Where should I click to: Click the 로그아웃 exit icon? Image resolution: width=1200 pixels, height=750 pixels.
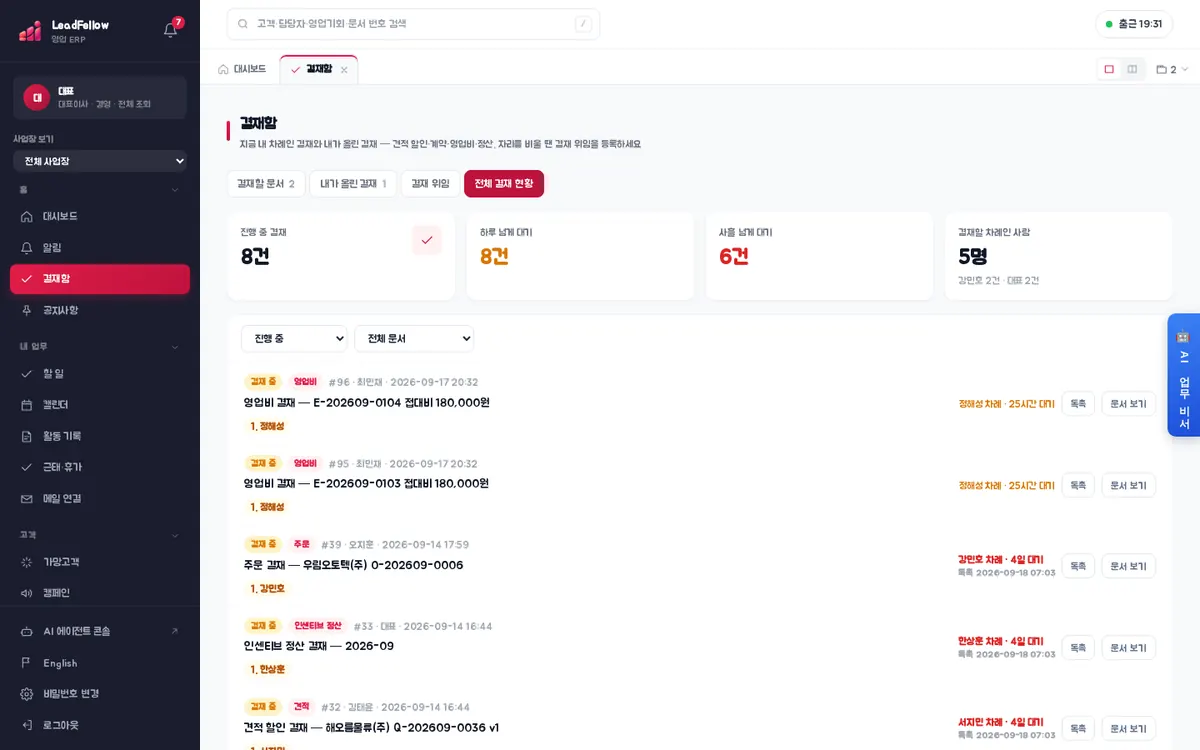tap(27, 725)
